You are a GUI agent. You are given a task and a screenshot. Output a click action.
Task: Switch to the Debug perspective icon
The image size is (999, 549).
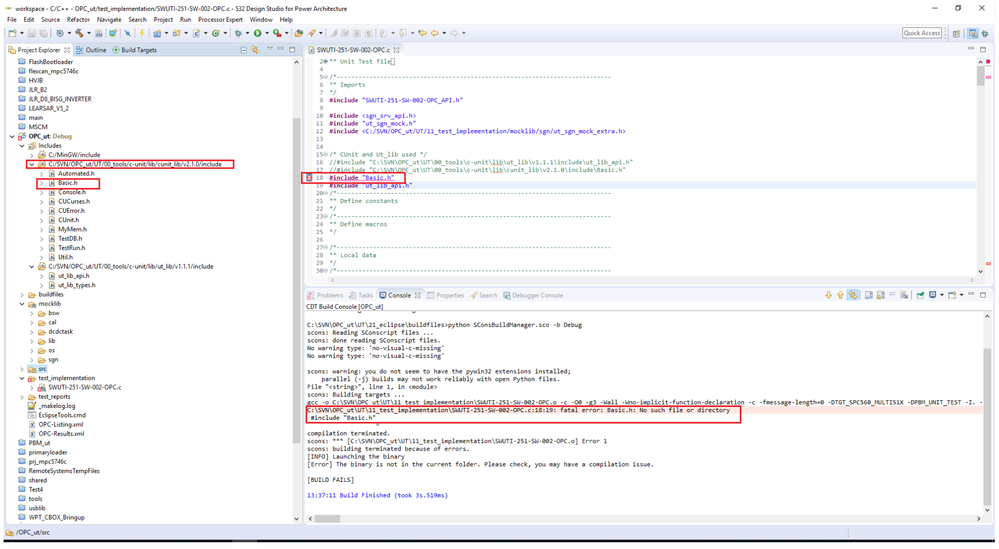click(x=985, y=34)
